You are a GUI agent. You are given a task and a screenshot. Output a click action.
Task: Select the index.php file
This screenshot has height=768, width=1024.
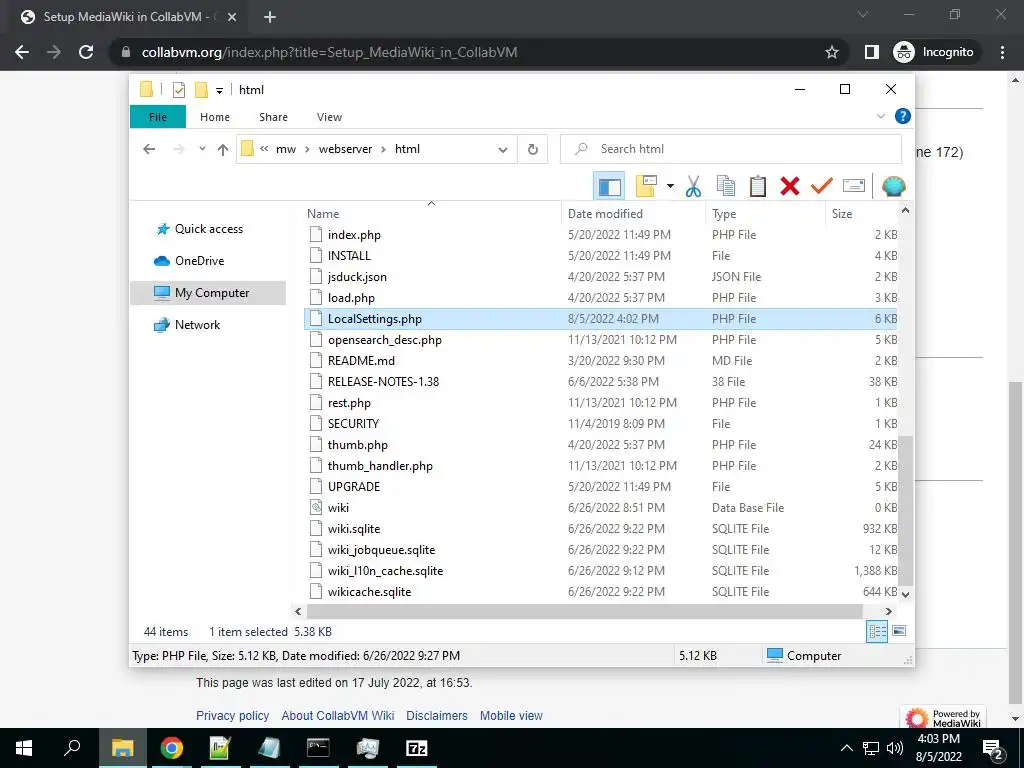pos(354,234)
